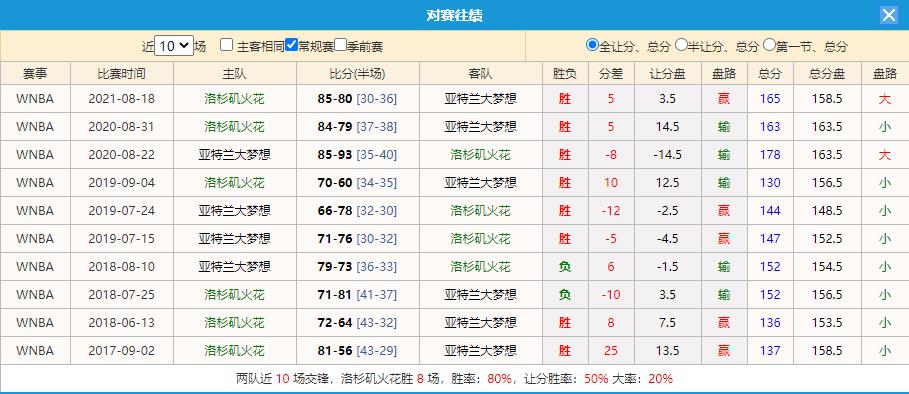Screen dimensions: 909x394
Task: Click the score 84-79 [37-38]
Action: pos(358,127)
